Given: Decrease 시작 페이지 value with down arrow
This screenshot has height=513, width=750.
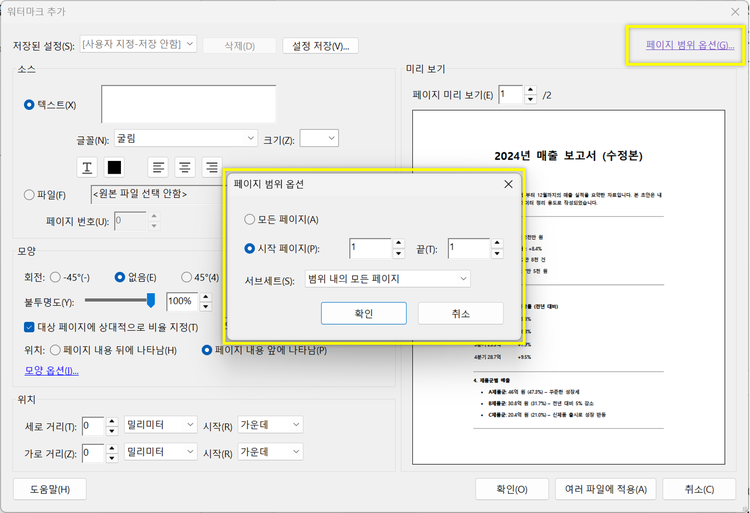Looking at the screenshot, I should click(x=398, y=254).
